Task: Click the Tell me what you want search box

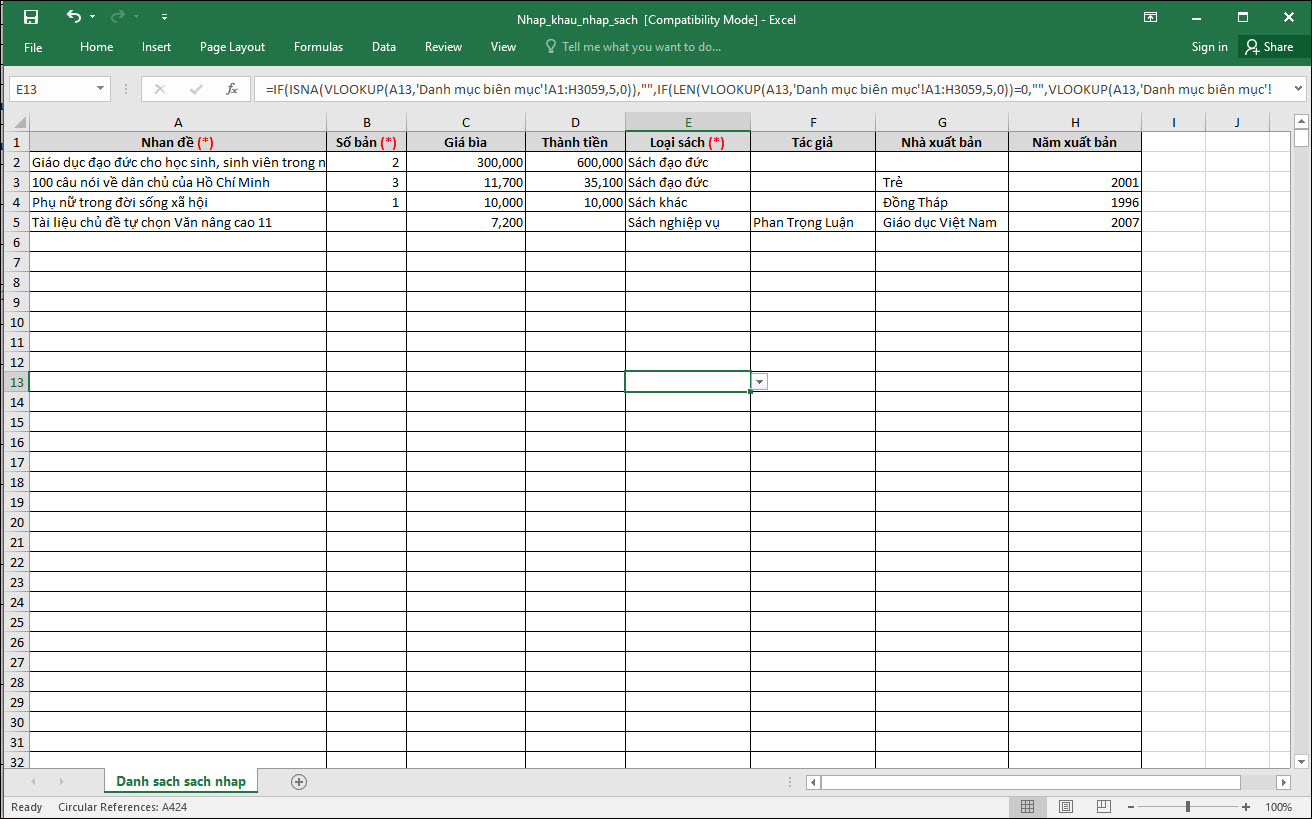Action: click(x=640, y=47)
